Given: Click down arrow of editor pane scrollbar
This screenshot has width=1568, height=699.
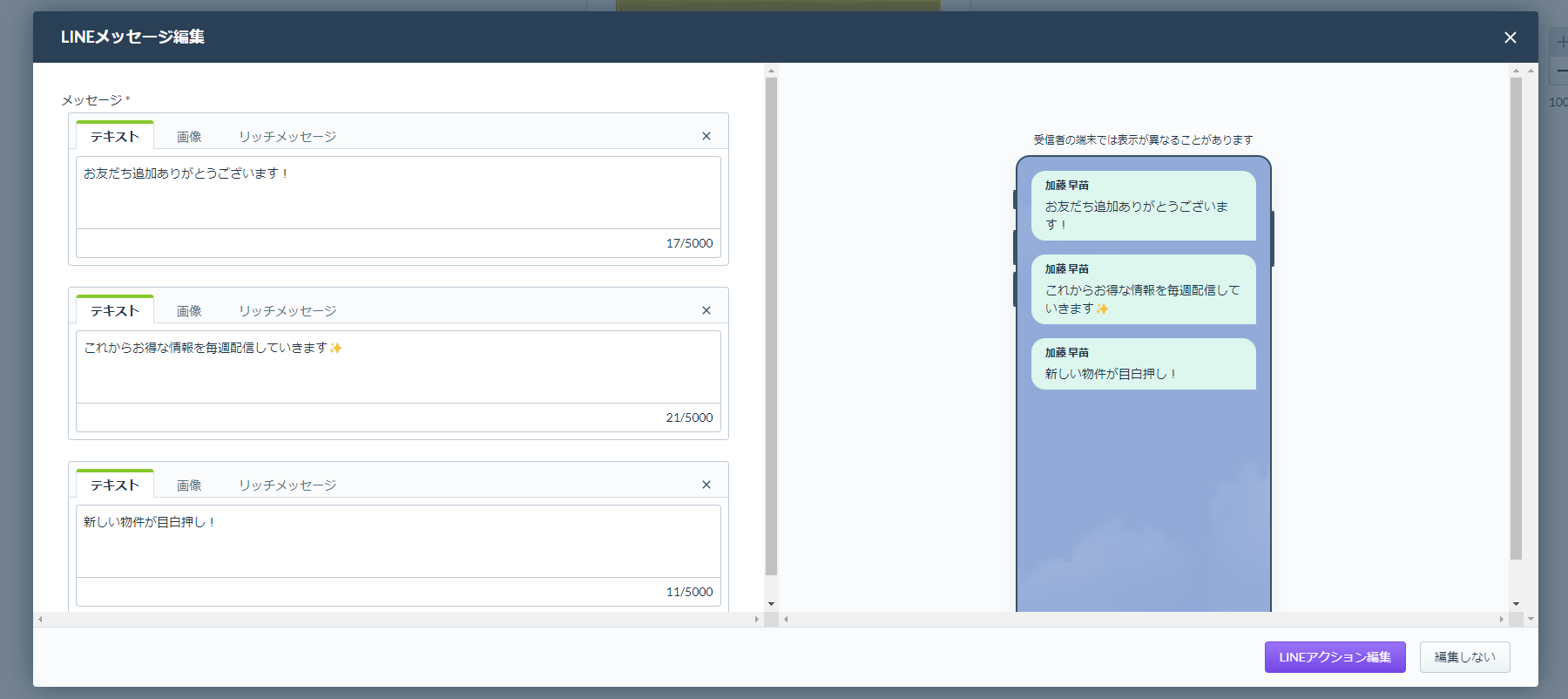Looking at the screenshot, I should [x=771, y=604].
